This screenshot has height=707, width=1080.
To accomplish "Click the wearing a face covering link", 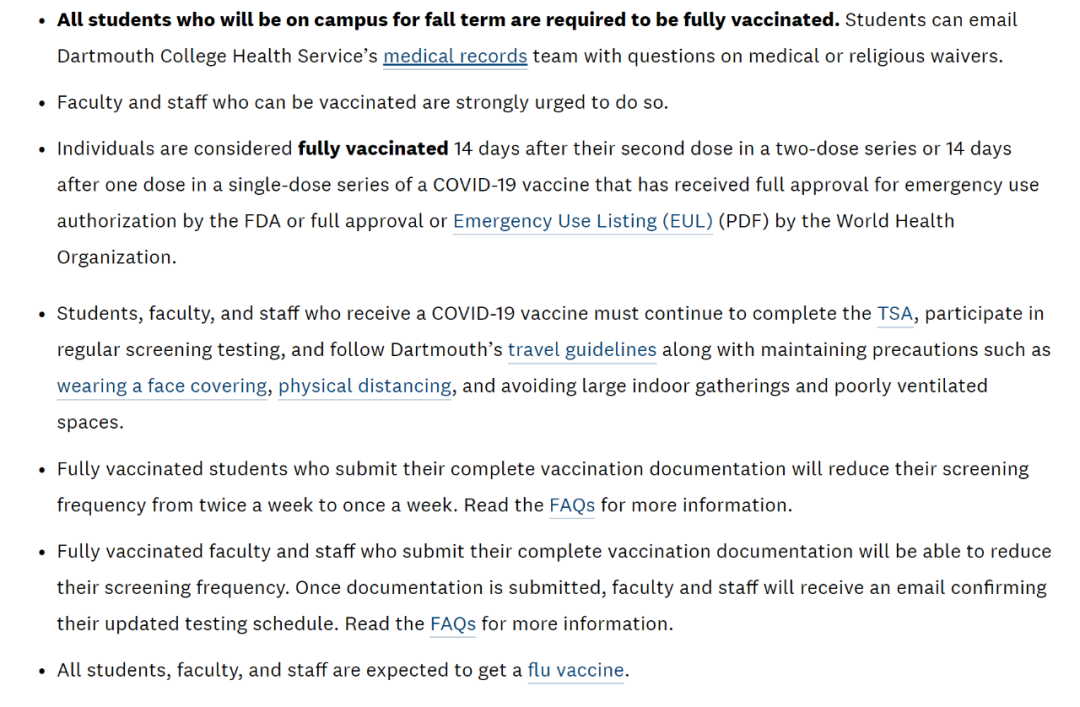I will 162,386.
